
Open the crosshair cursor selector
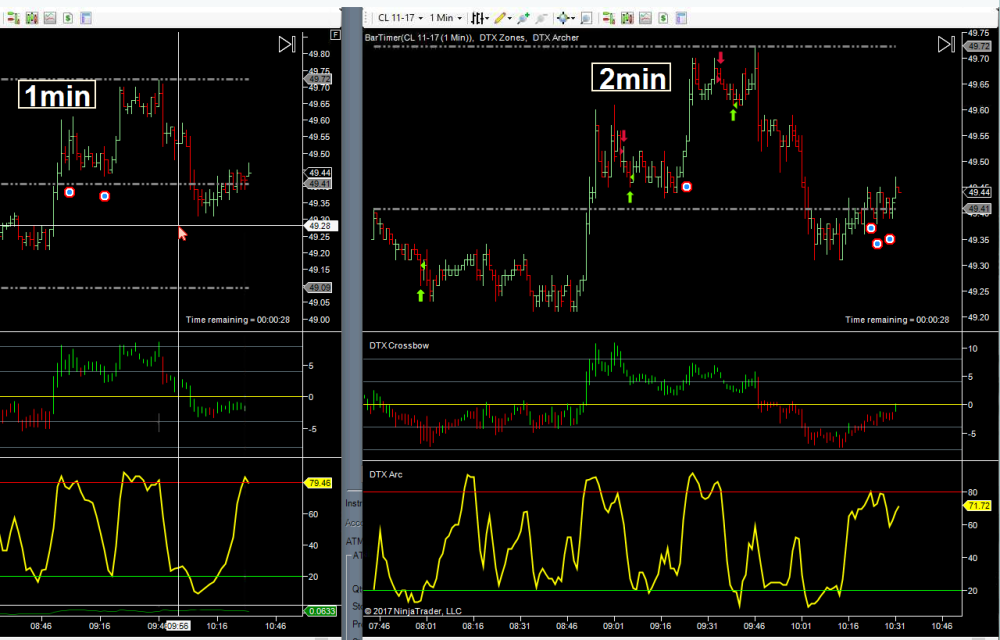pos(565,17)
